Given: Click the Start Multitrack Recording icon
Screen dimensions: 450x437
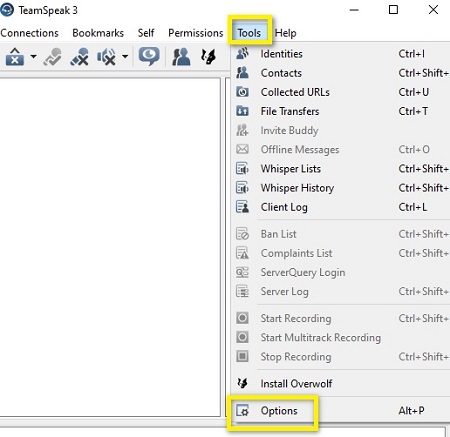Looking at the screenshot, I should tap(242, 337).
